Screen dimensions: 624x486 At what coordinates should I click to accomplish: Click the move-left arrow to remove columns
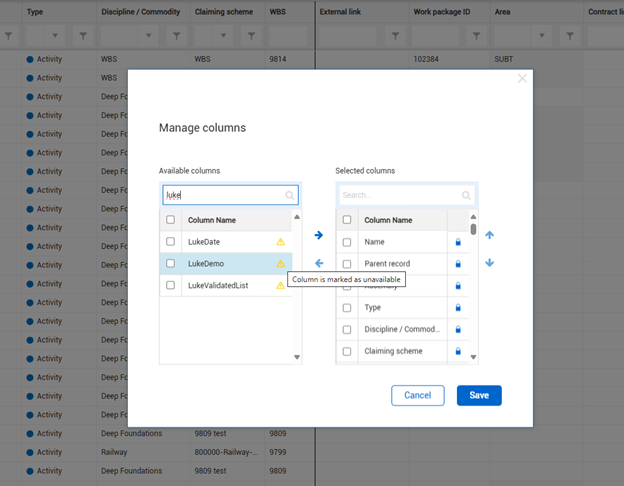318,263
